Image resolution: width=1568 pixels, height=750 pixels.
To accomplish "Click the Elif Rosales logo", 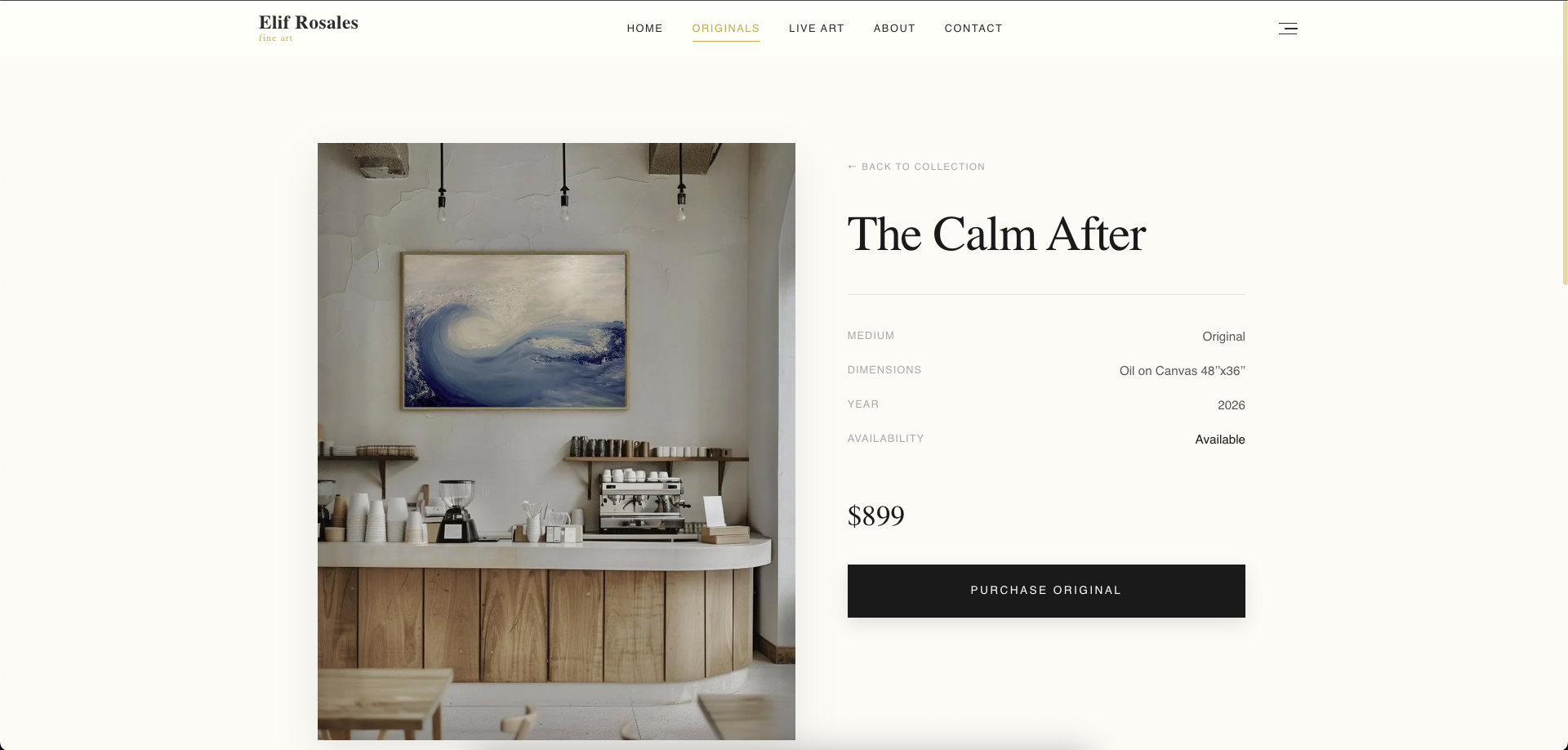I will [x=309, y=23].
